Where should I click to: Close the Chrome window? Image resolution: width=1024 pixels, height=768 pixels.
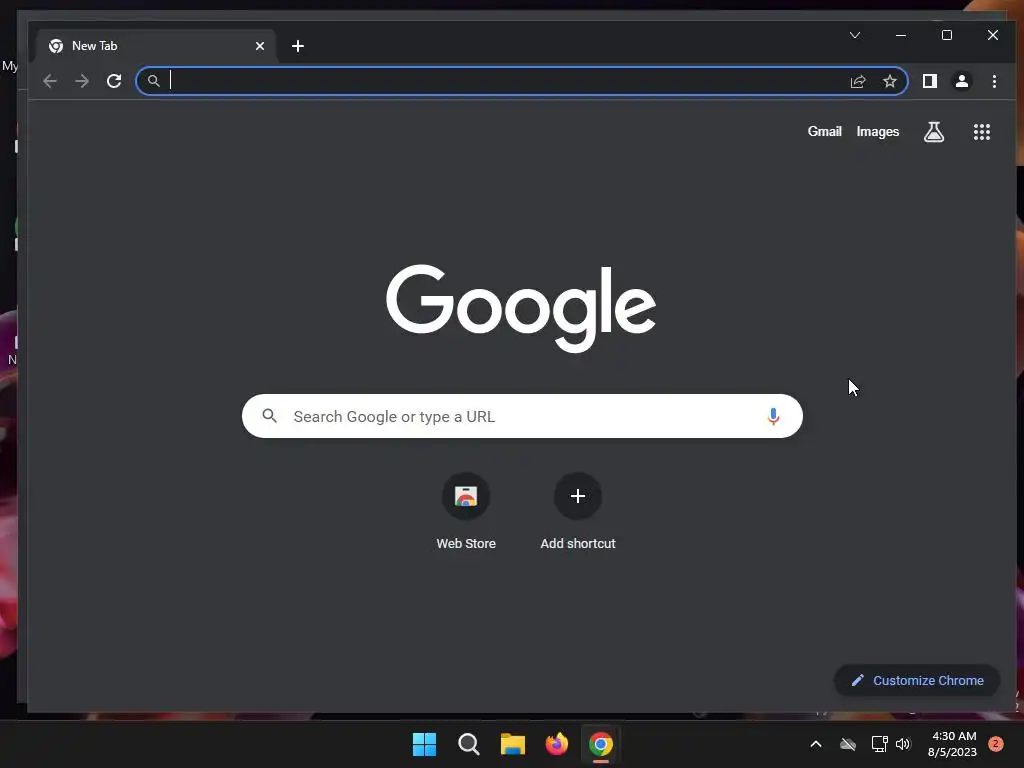click(993, 35)
